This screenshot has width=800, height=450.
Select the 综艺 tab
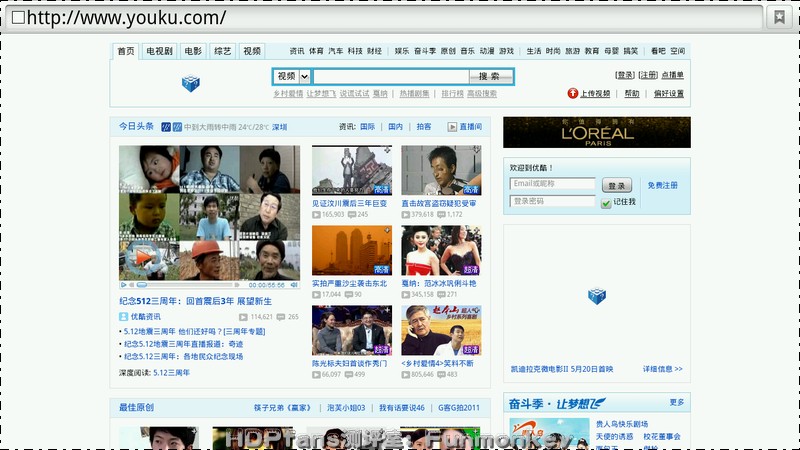[222, 51]
